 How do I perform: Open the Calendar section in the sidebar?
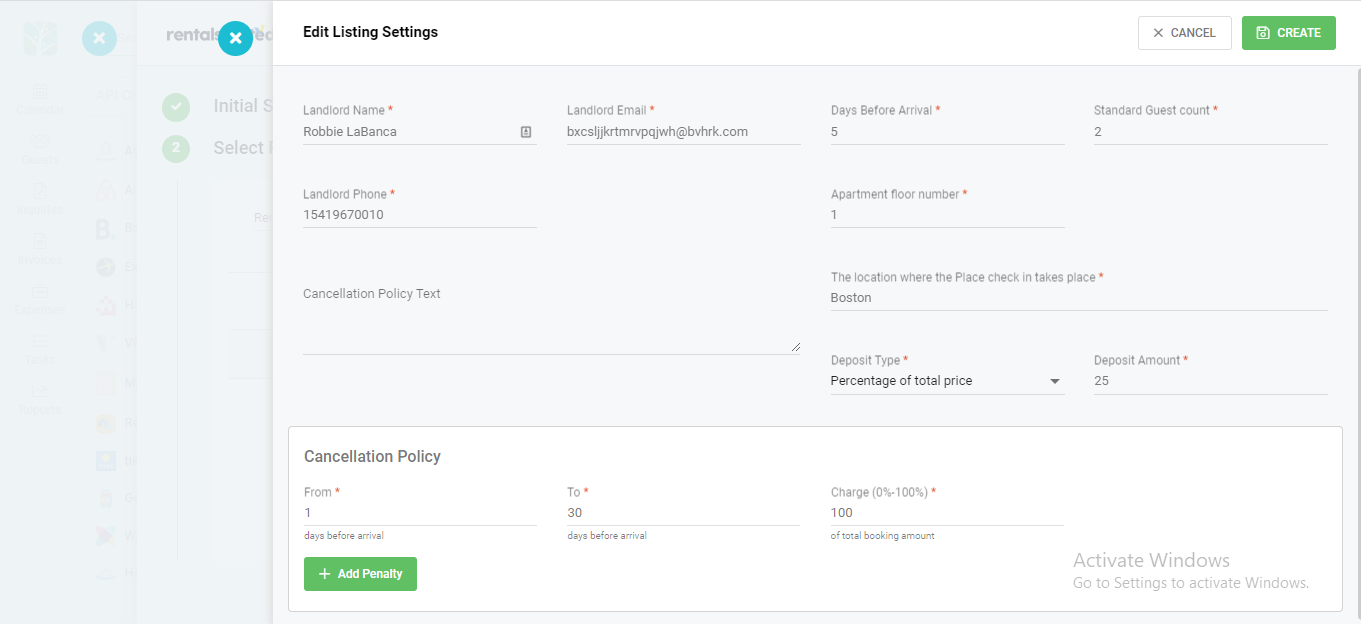point(40,98)
